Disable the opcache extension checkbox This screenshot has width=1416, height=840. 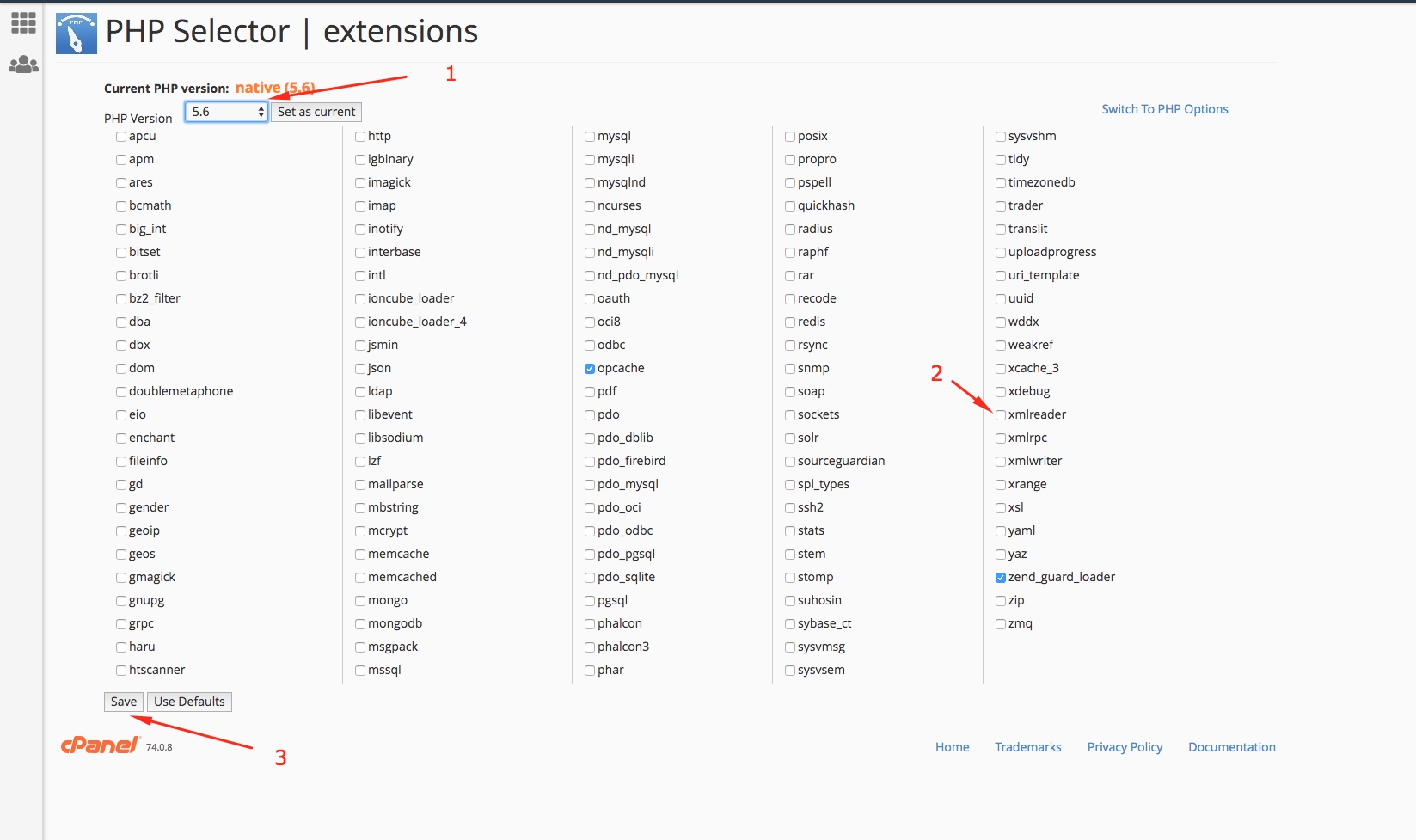590,369
